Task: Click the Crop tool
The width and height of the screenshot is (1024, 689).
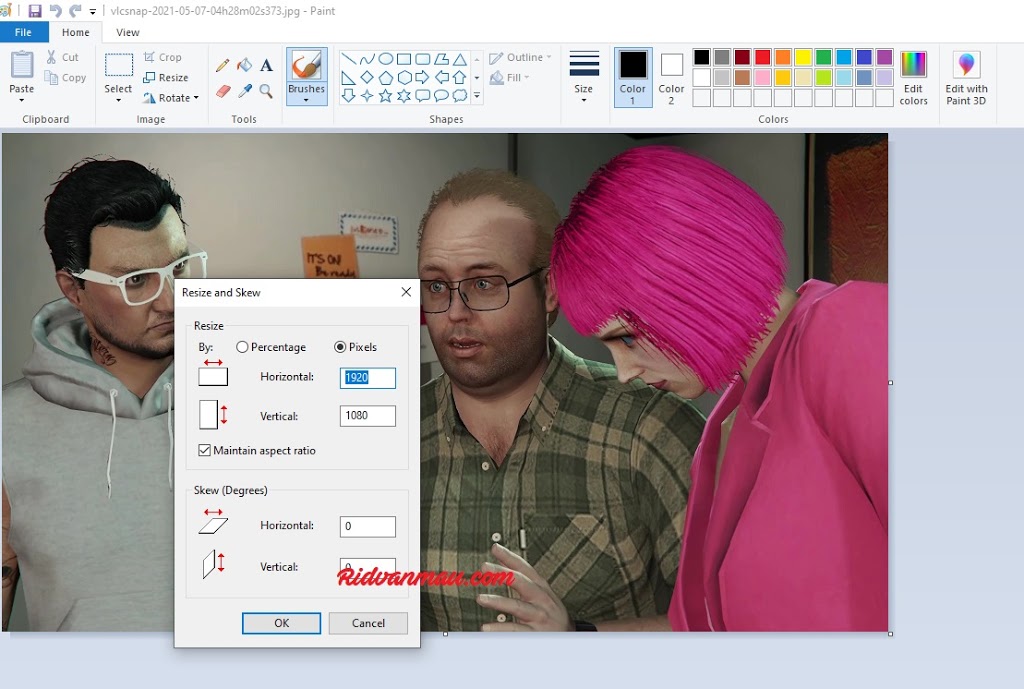Action: click(x=163, y=57)
